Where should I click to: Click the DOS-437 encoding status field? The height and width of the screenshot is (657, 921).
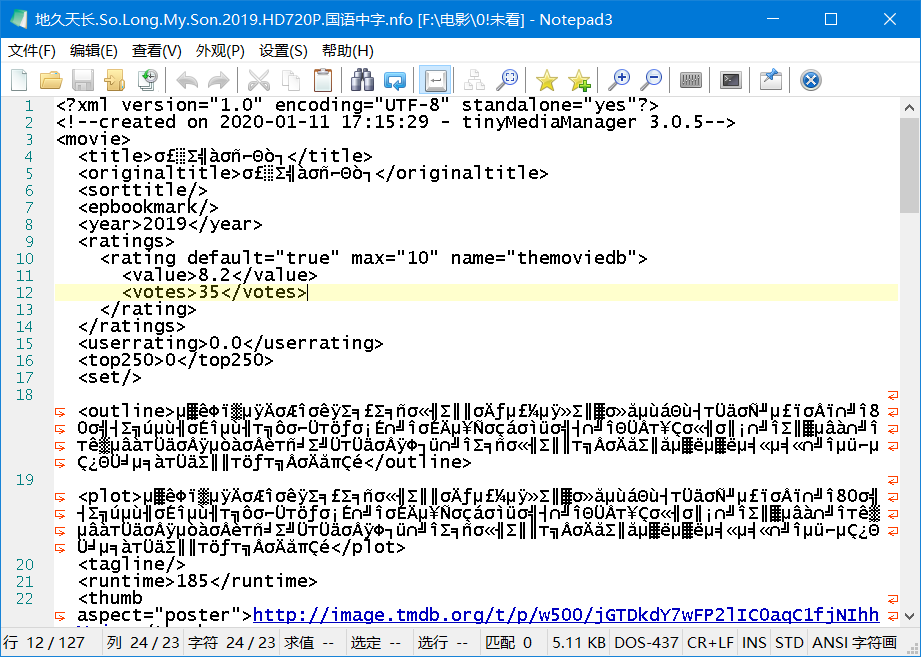[x=646, y=642]
